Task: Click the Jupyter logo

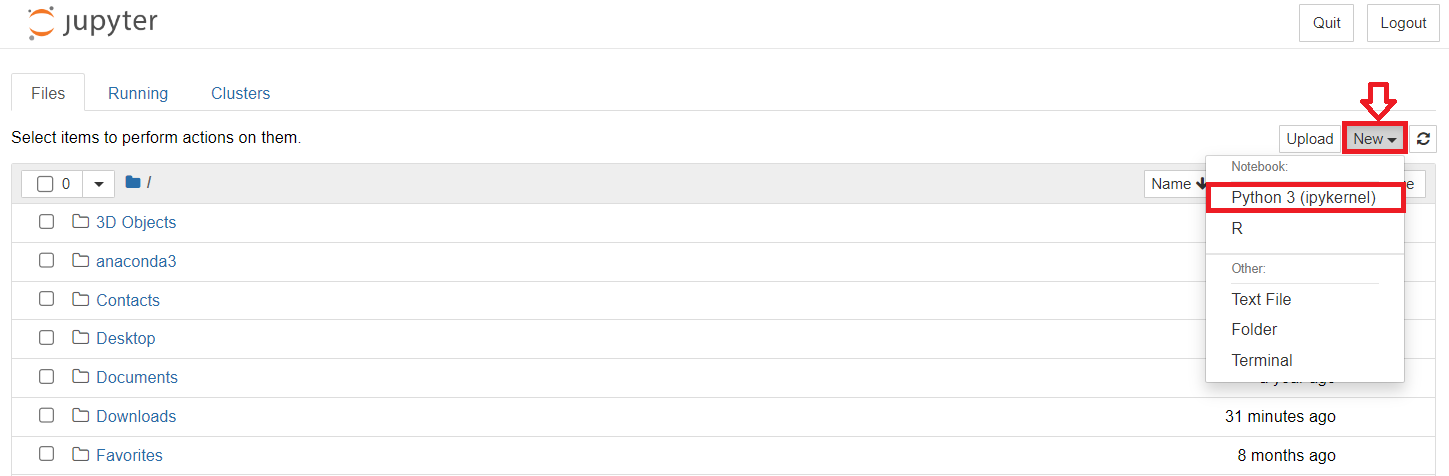Action: tap(92, 23)
